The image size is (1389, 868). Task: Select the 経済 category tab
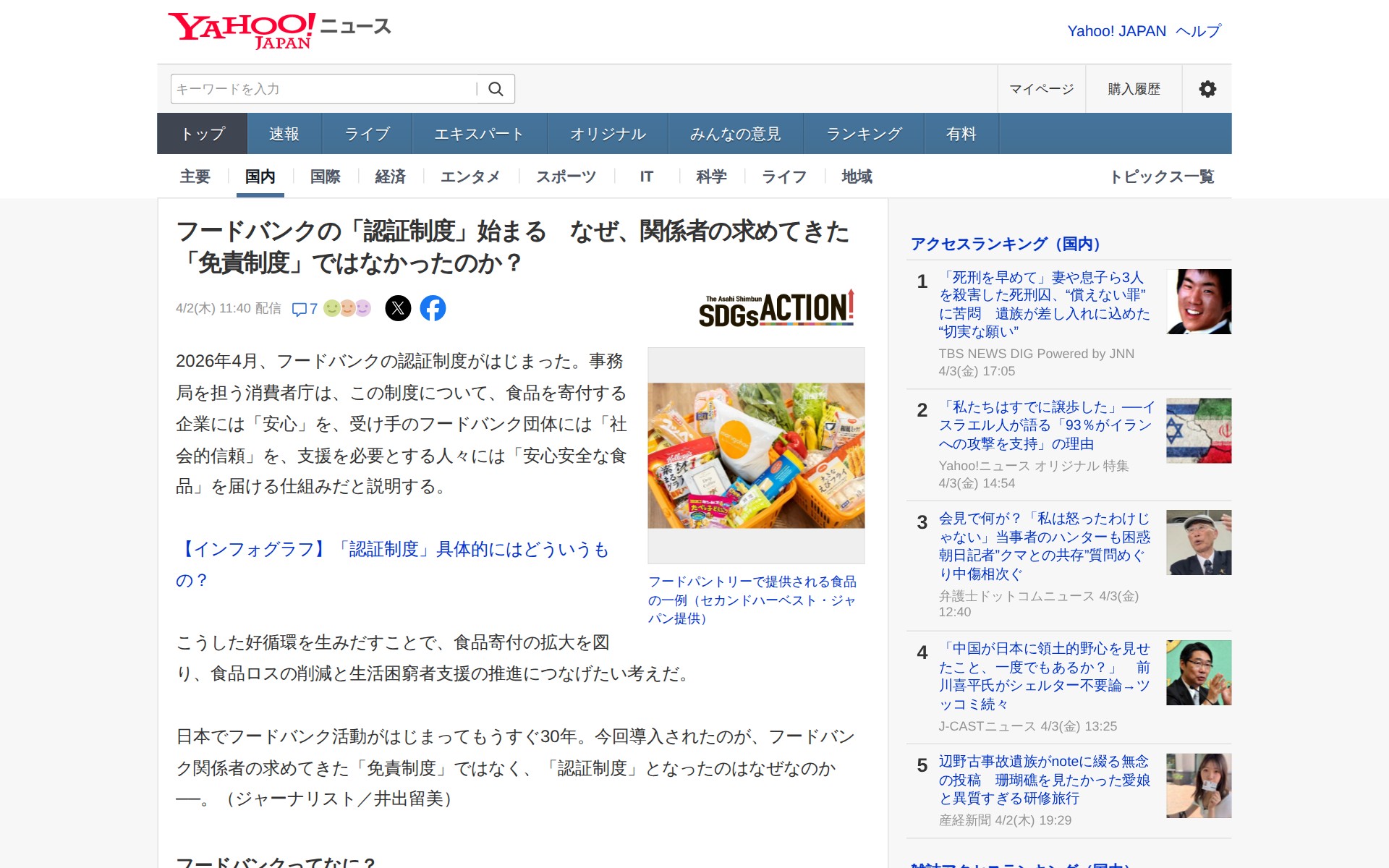[390, 176]
